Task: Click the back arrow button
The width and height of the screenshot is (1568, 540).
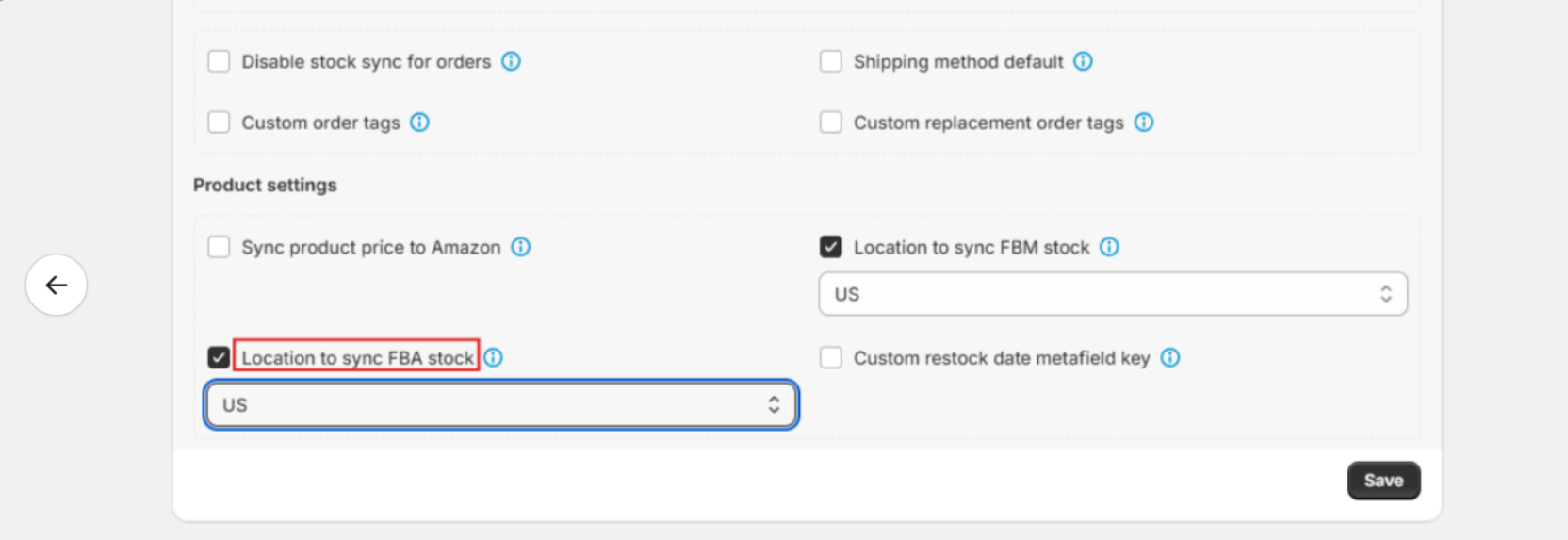Action: click(x=57, y=285)
